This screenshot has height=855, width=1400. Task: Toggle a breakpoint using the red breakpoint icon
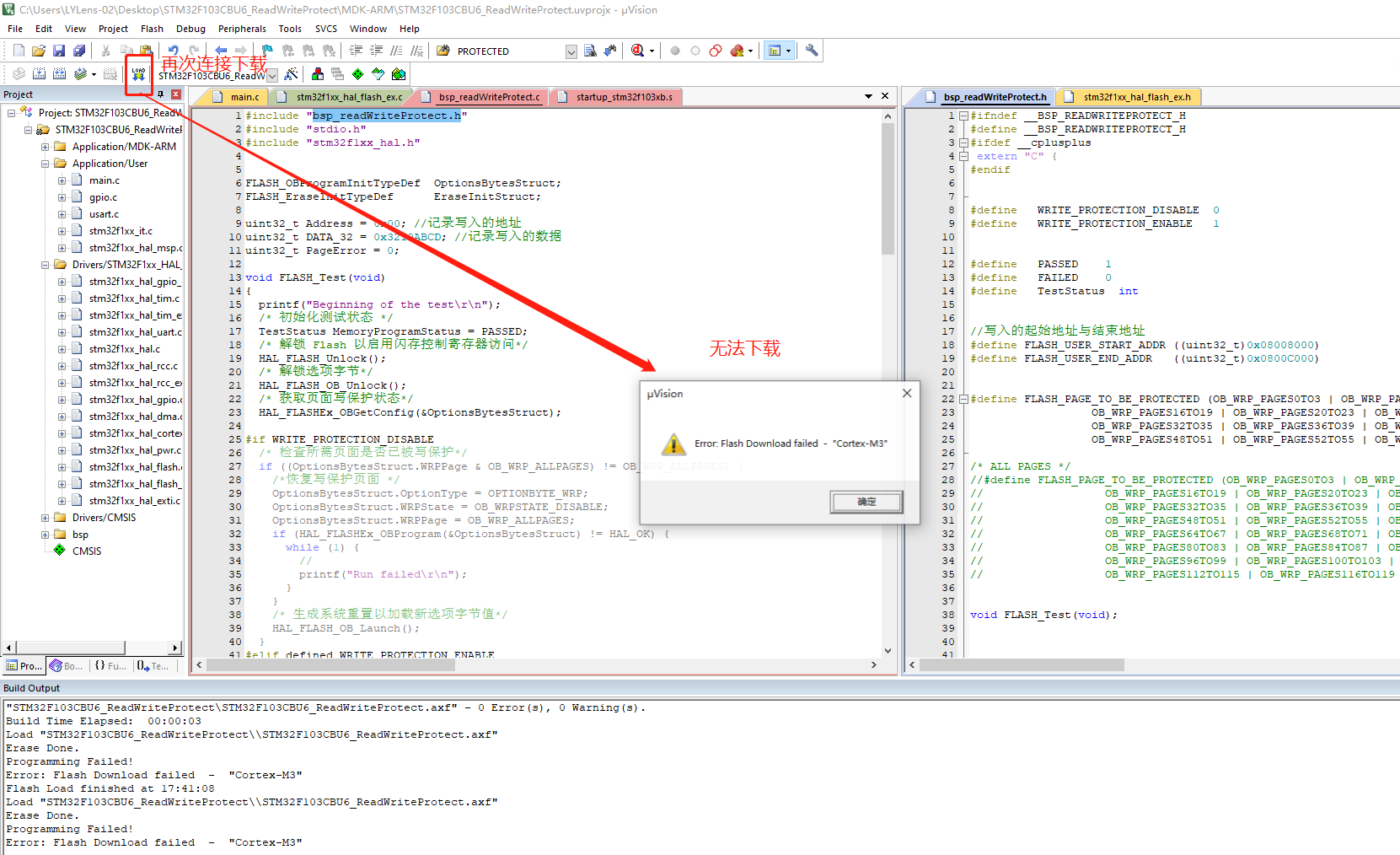click(x=674, y=51)
